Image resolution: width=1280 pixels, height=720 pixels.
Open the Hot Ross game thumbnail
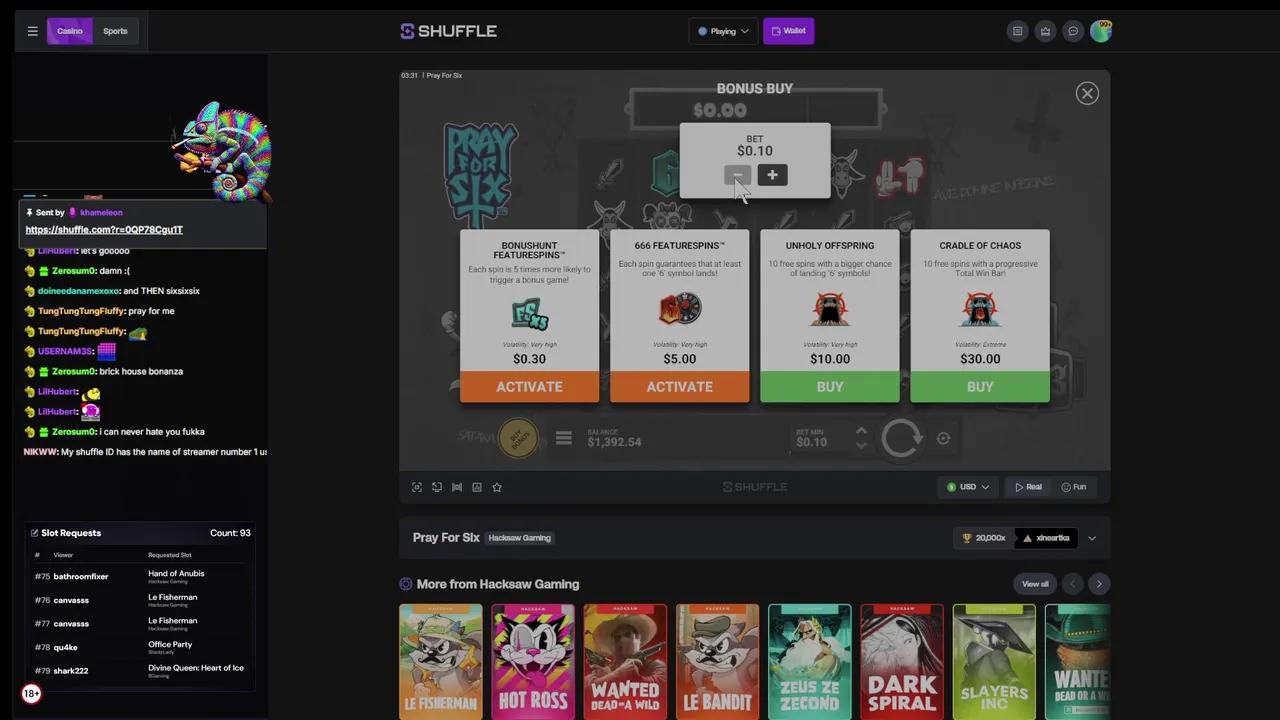point(533,661)
